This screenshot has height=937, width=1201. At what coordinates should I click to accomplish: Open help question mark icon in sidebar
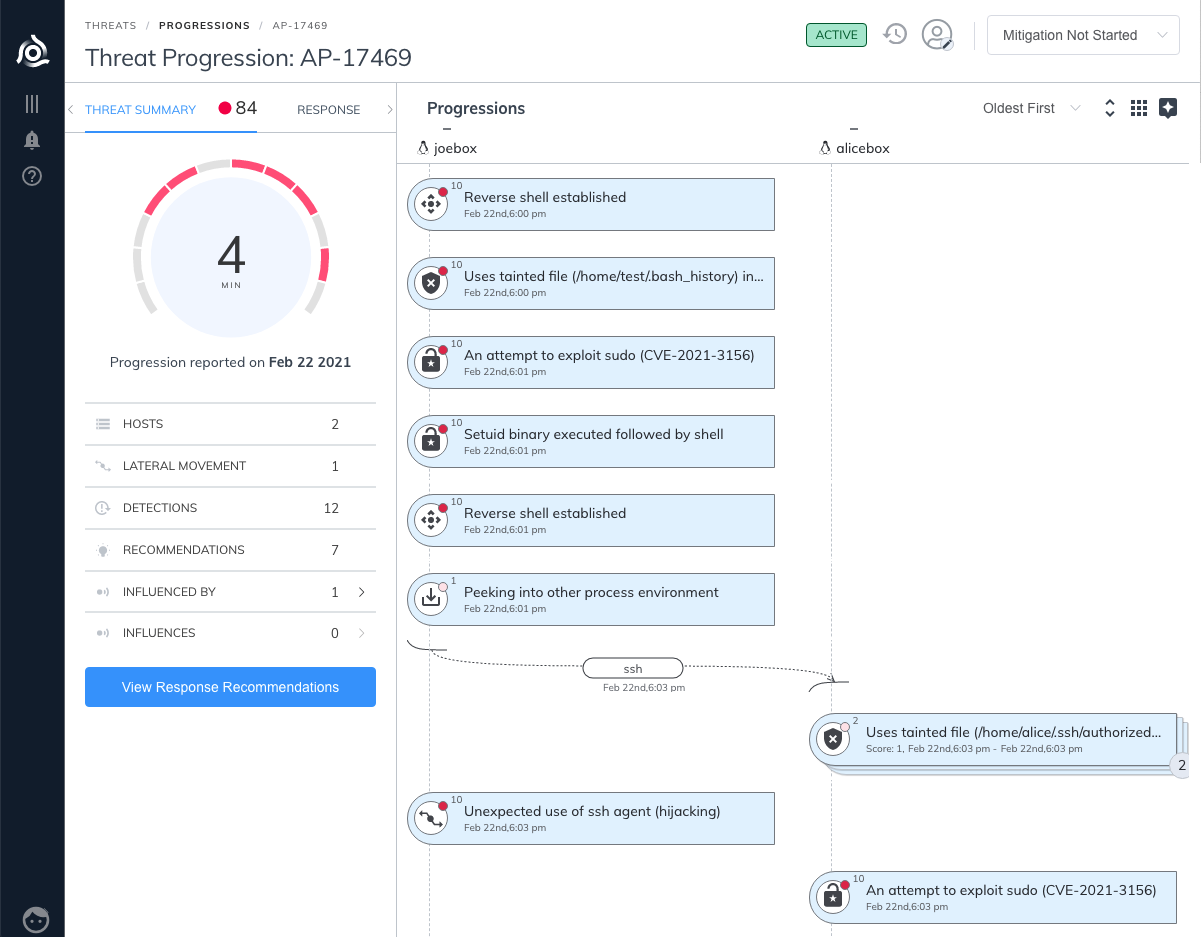[x=32, y=177]
